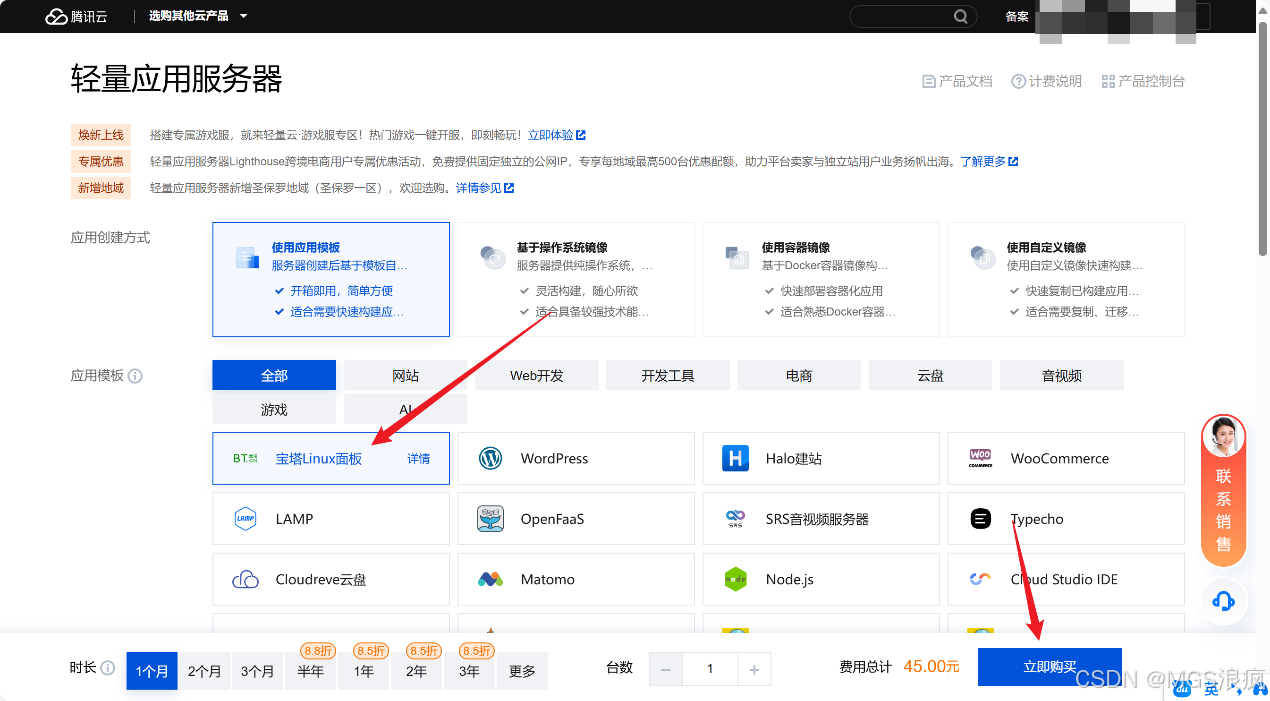Image resolution: width=1270 pixels, height=701 pixels.
Task: Click the Tencent Cloud logo
Action: pos(78,16)
